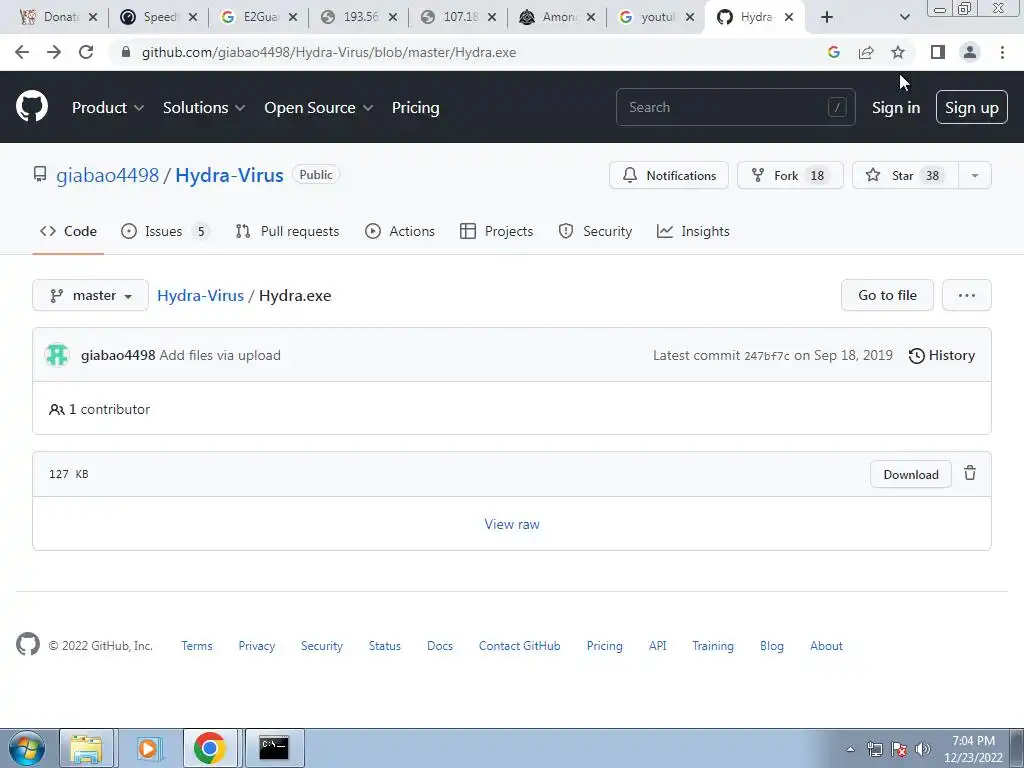Click the Go to file button
The image size is (1024, 768).
tap(887, 295)
